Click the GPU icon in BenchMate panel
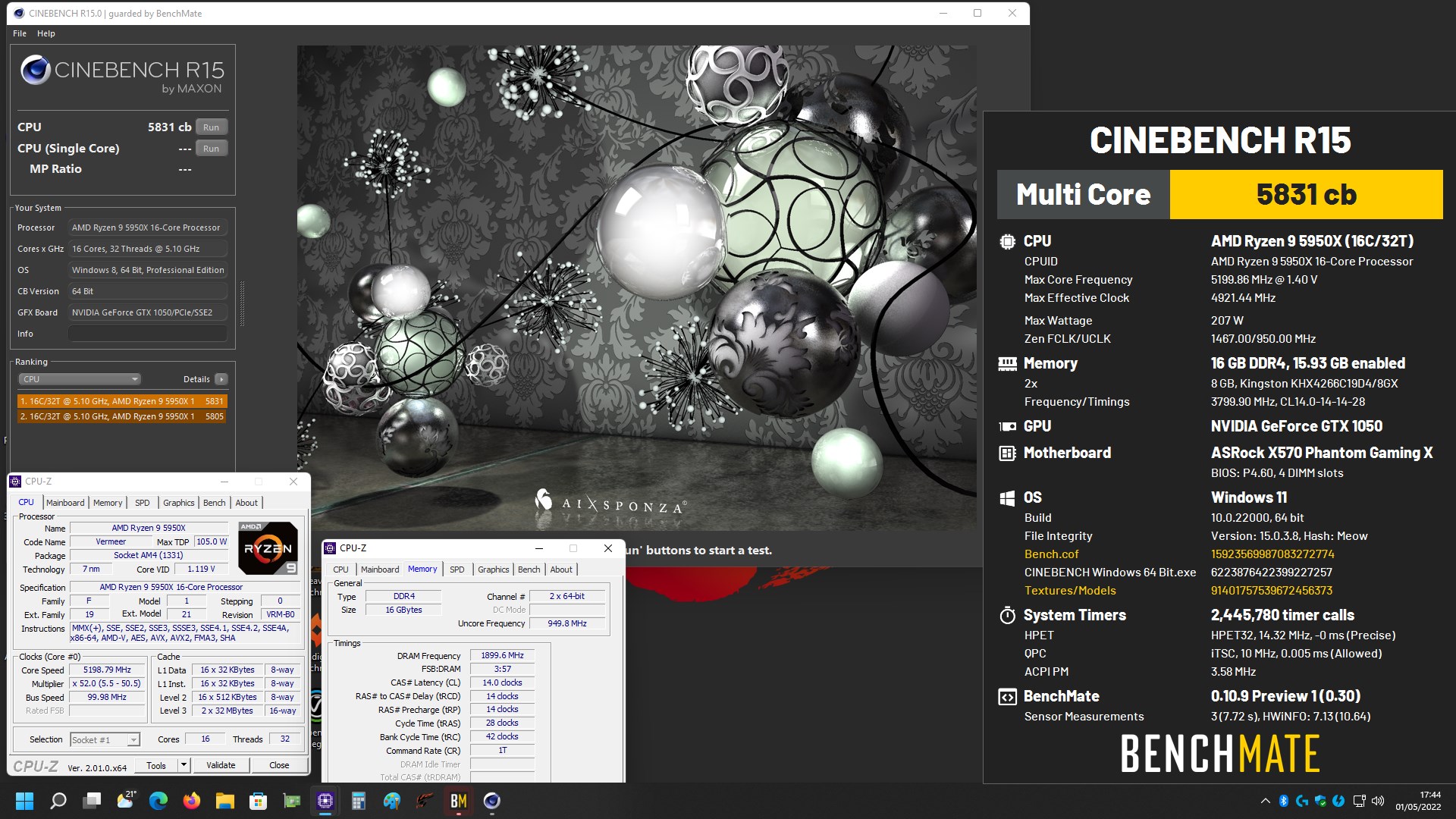The height and width of the screenshot is (819, 1456). click(1007, 427)
